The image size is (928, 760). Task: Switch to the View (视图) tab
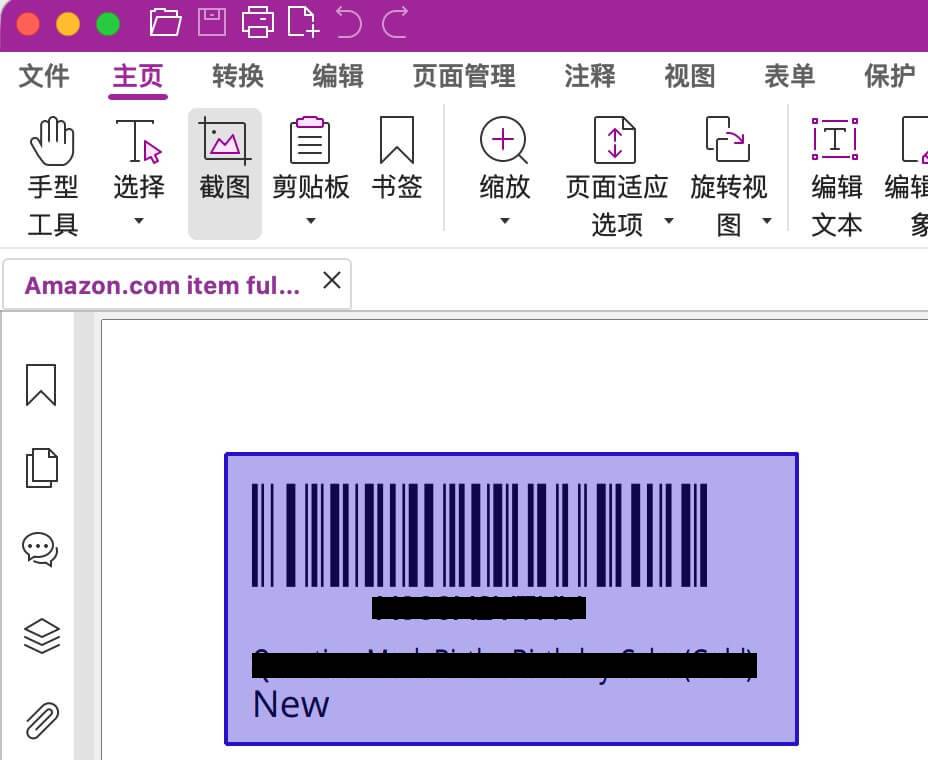(690, 76)
